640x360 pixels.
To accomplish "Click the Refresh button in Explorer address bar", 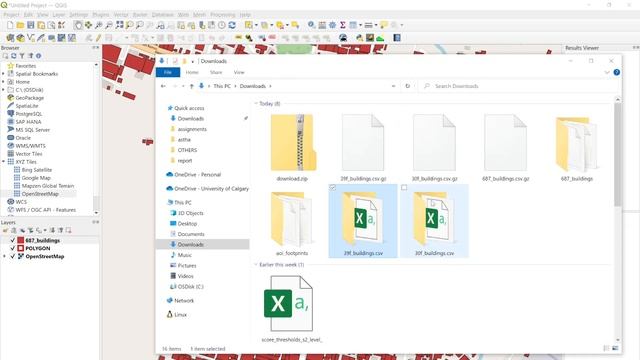I will tap(407, 86).
